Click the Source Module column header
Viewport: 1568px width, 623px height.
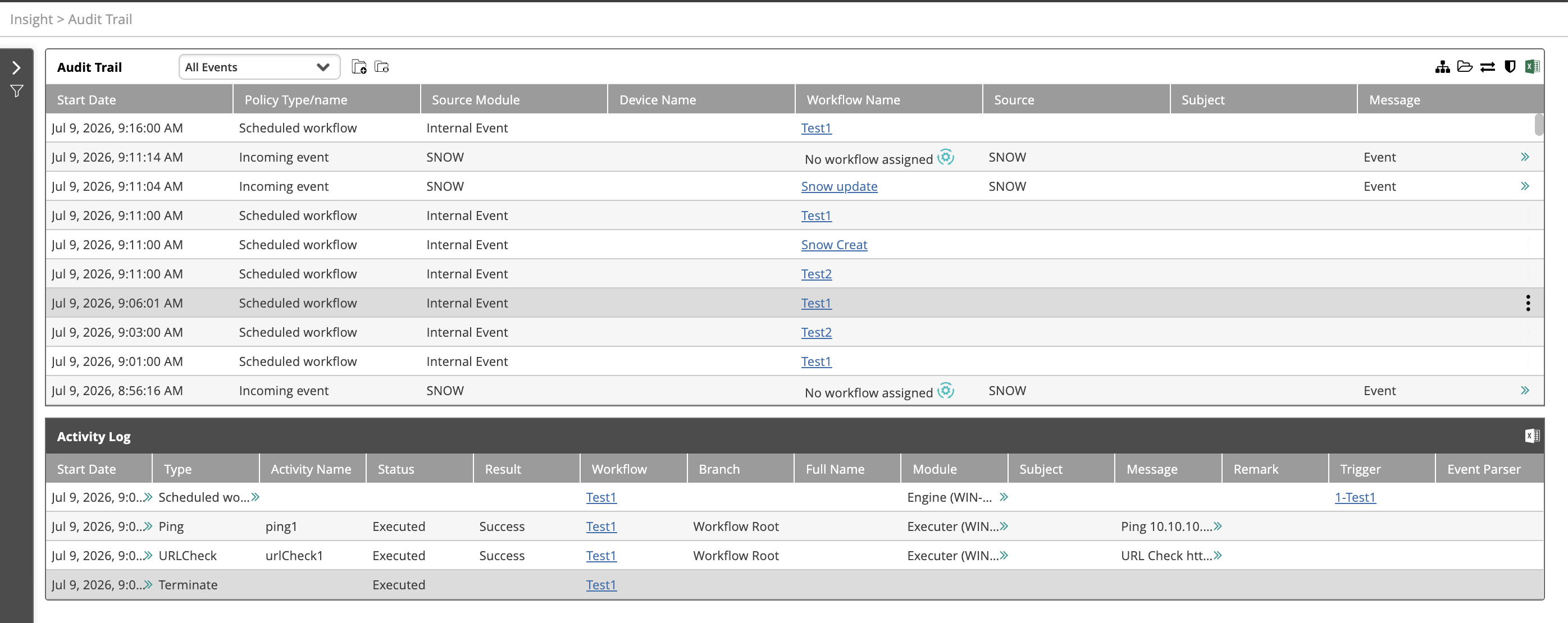514,99
